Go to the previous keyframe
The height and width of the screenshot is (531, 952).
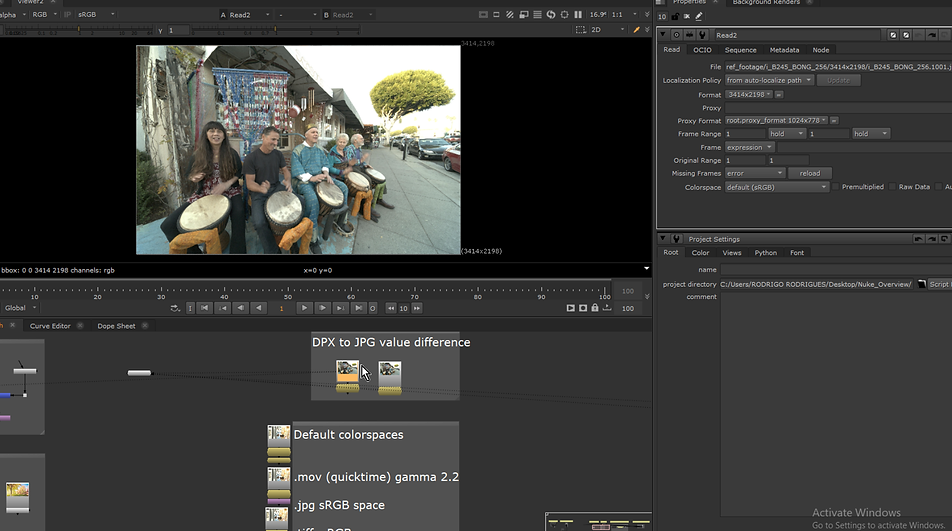[x=223, y=308]
